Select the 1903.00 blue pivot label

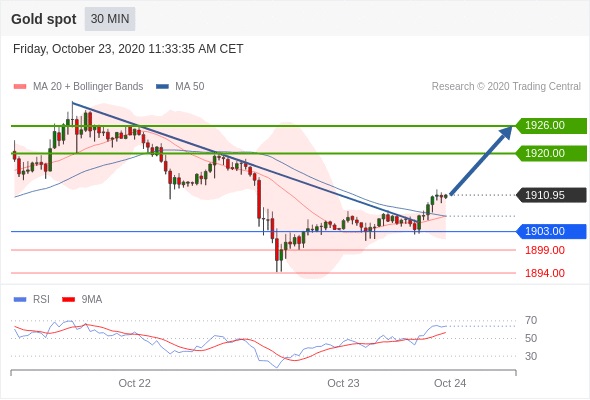(551, 231)
